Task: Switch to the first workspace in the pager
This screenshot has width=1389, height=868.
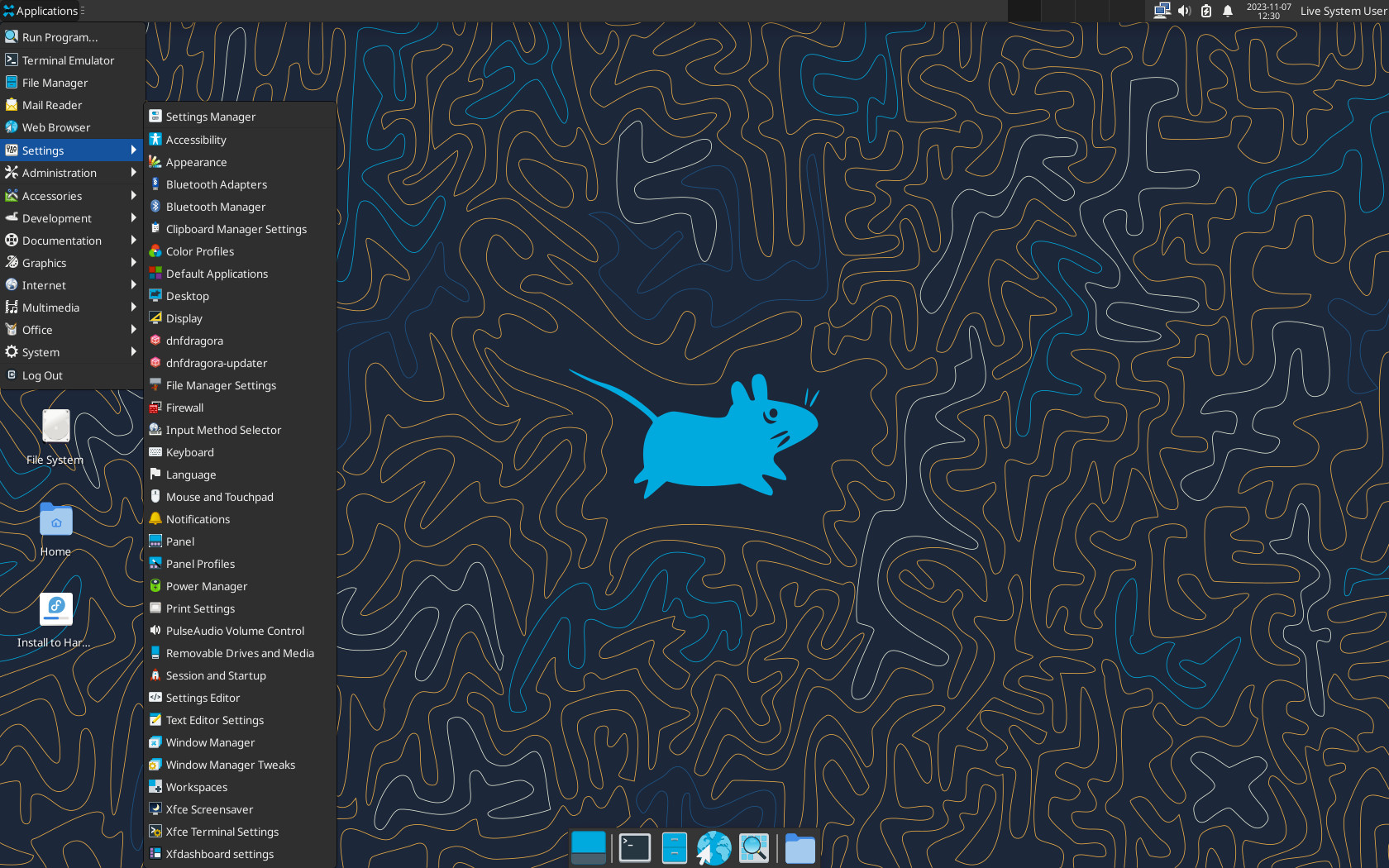Action: tap(1024, 11)
